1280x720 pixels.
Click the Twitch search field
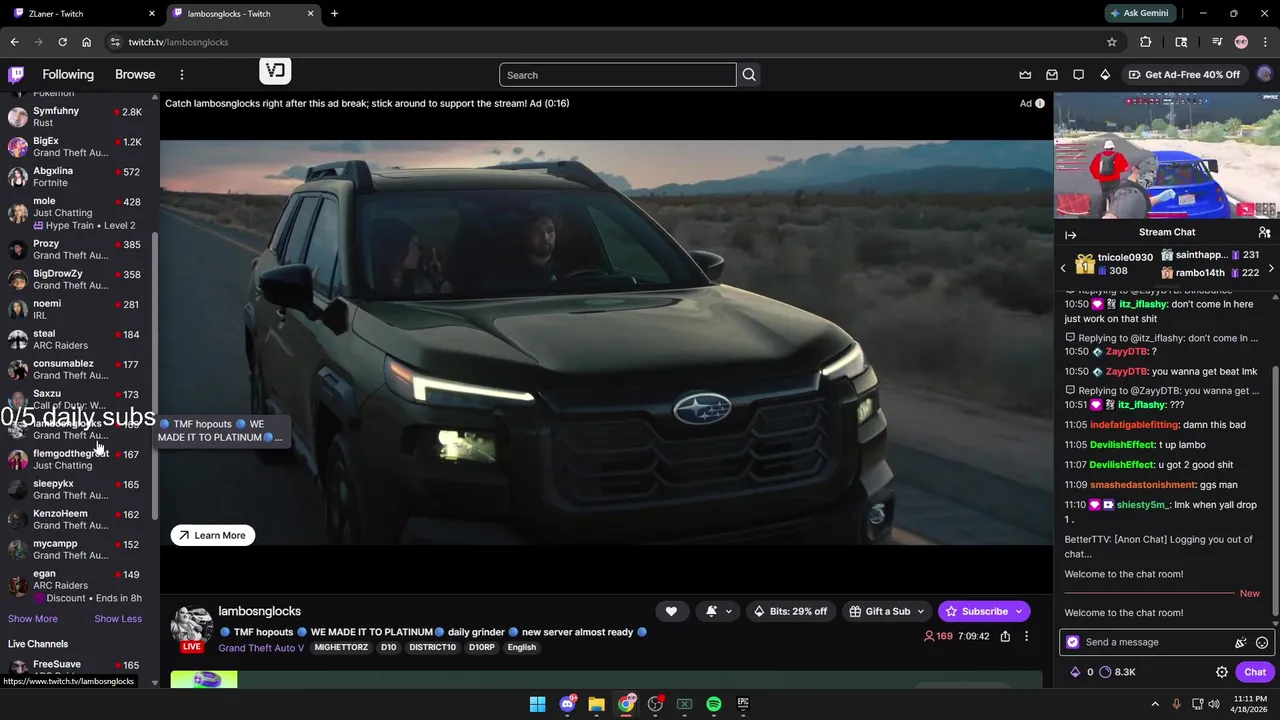pyautogui.click(x=618, y=75)
